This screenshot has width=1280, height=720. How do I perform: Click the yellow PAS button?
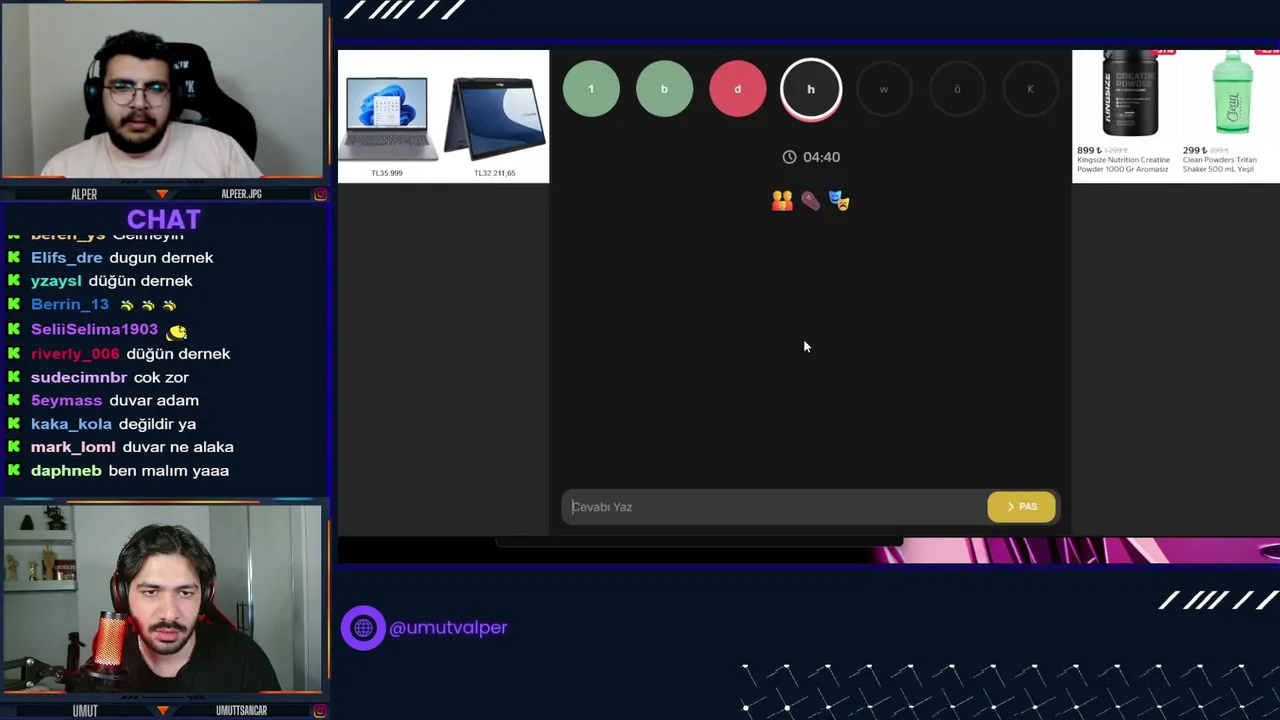[1021, 507]
